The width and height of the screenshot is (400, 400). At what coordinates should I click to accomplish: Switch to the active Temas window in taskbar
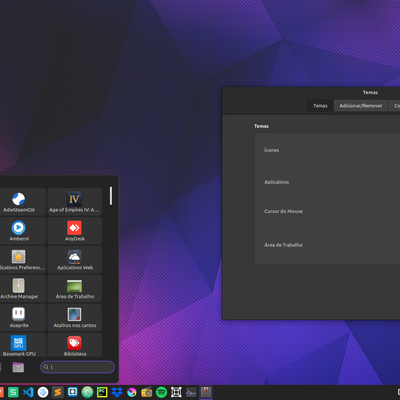click(206, 392)
